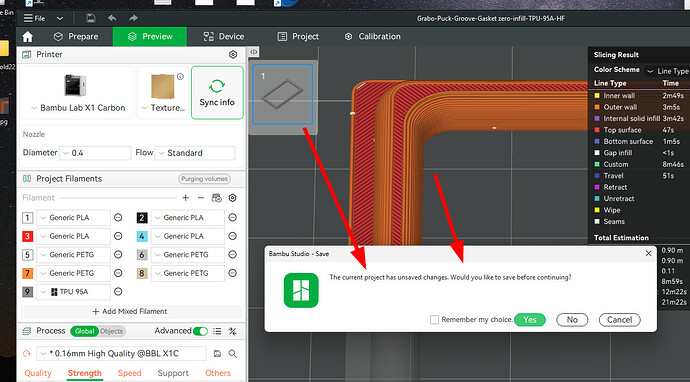
Task: Open the Quality settings tab
Action: tap(38, 373)
